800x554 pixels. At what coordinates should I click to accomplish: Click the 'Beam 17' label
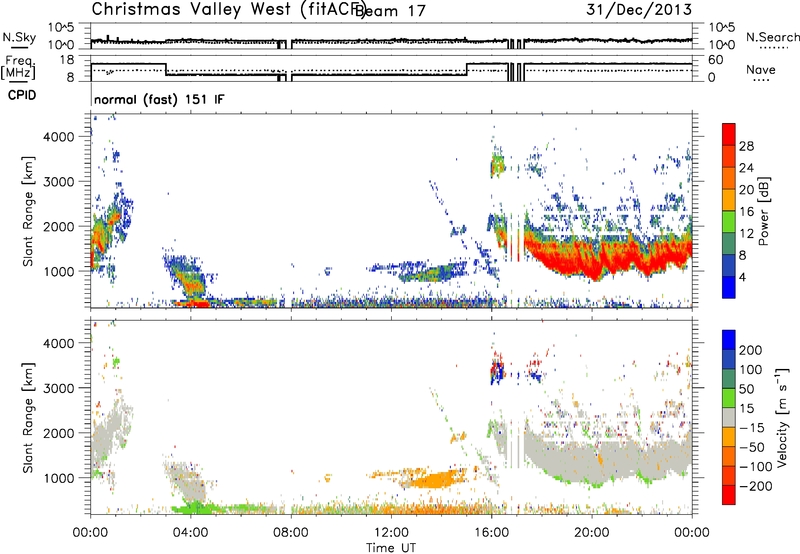click(391, 10)
